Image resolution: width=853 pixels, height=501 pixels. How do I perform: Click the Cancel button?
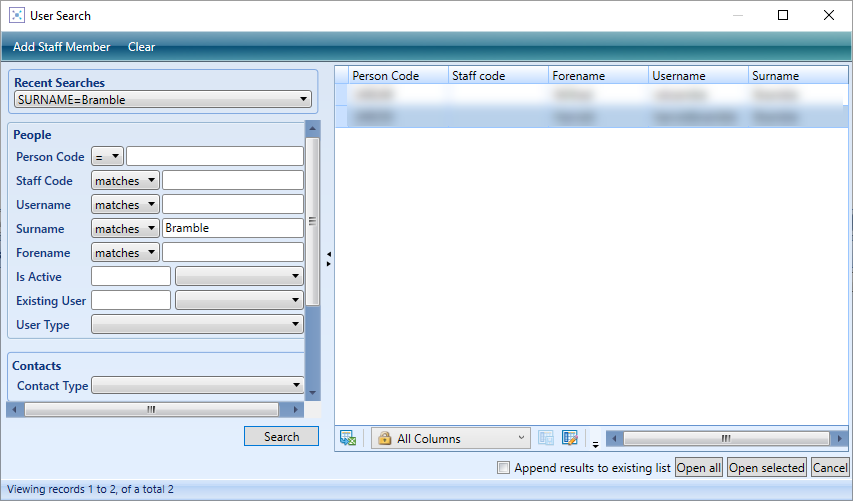830,467
